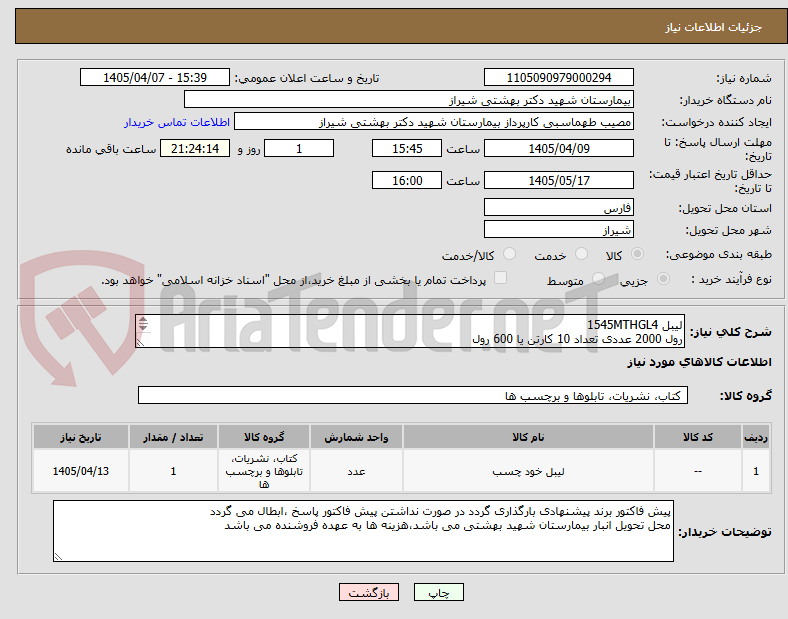
Task: Click the تاریخ نیاز column header
Action: (x=81, y=437)
